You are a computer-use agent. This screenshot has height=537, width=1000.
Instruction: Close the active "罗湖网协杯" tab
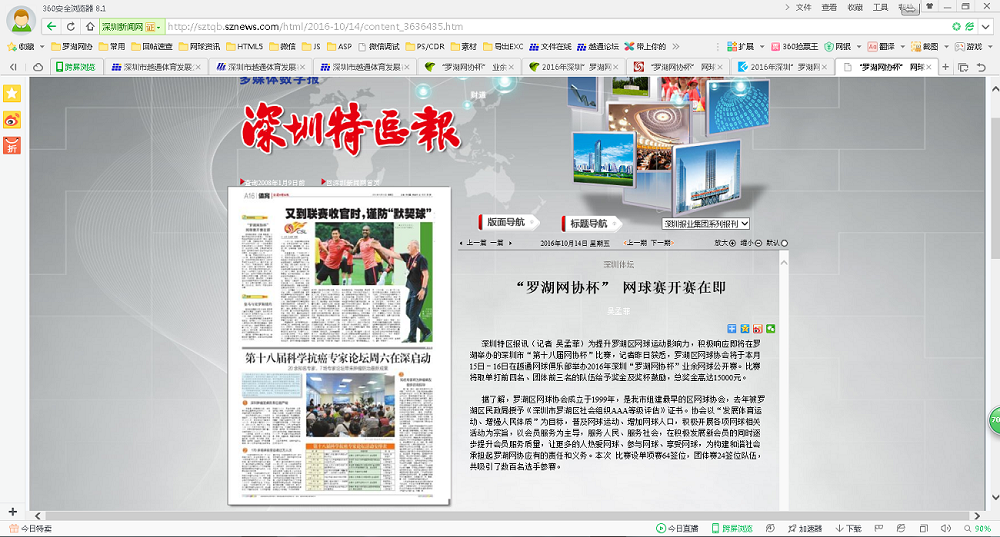point(929,67)
